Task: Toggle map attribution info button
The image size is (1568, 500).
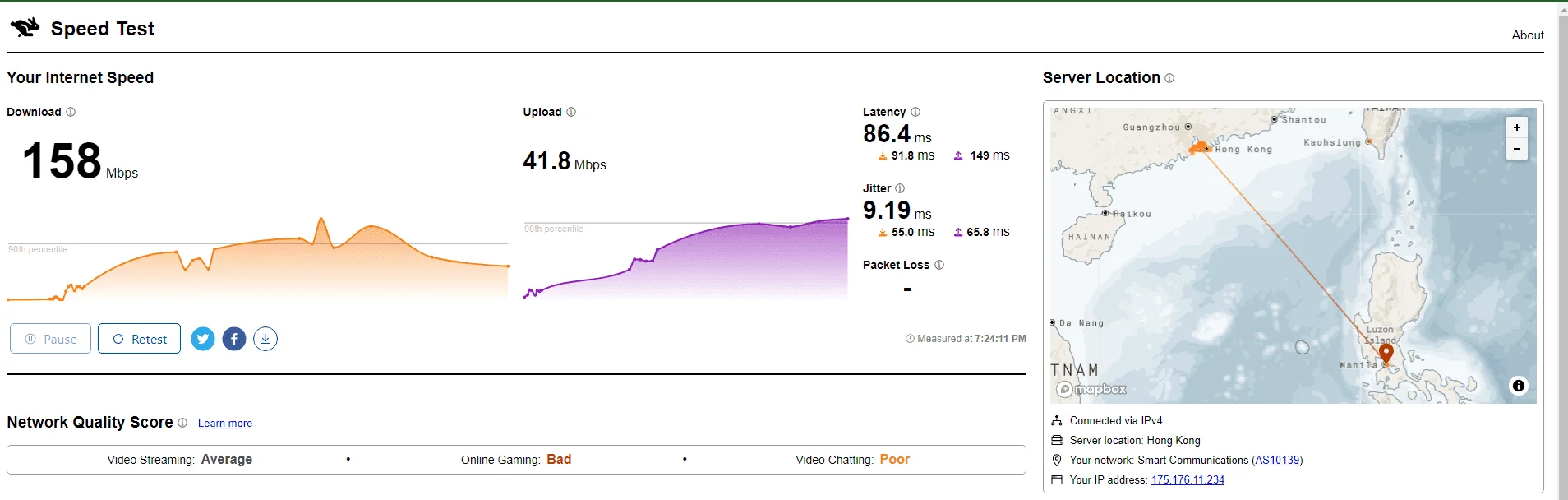Action: [1519, 386]
